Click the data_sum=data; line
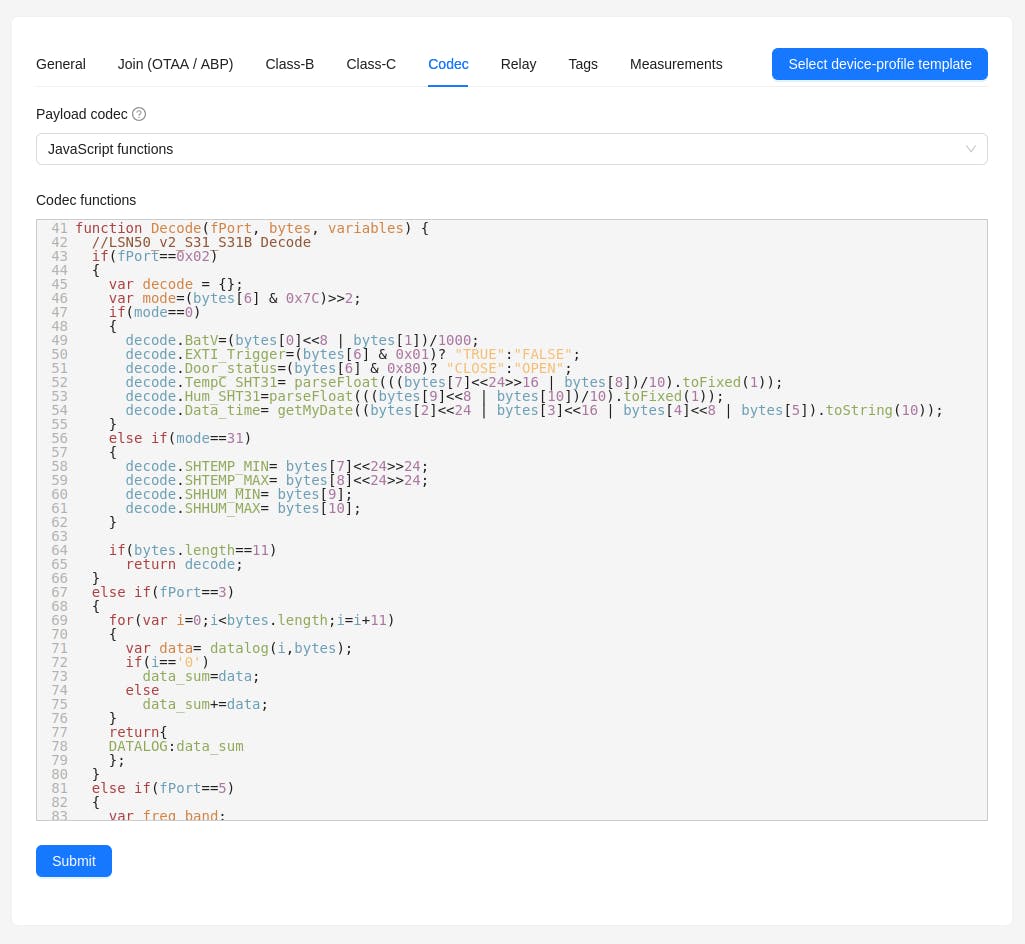This screenshot has width=1025, height=944. (x=201, y=677)
